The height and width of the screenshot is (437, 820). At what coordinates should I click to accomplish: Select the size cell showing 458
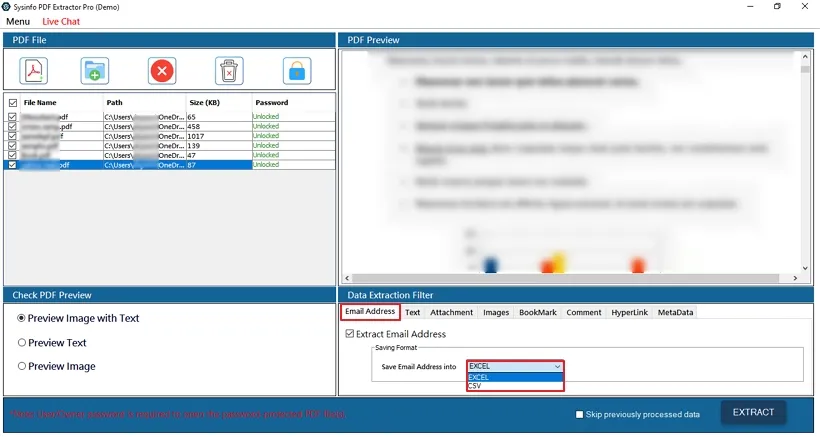tap(219, 126)
